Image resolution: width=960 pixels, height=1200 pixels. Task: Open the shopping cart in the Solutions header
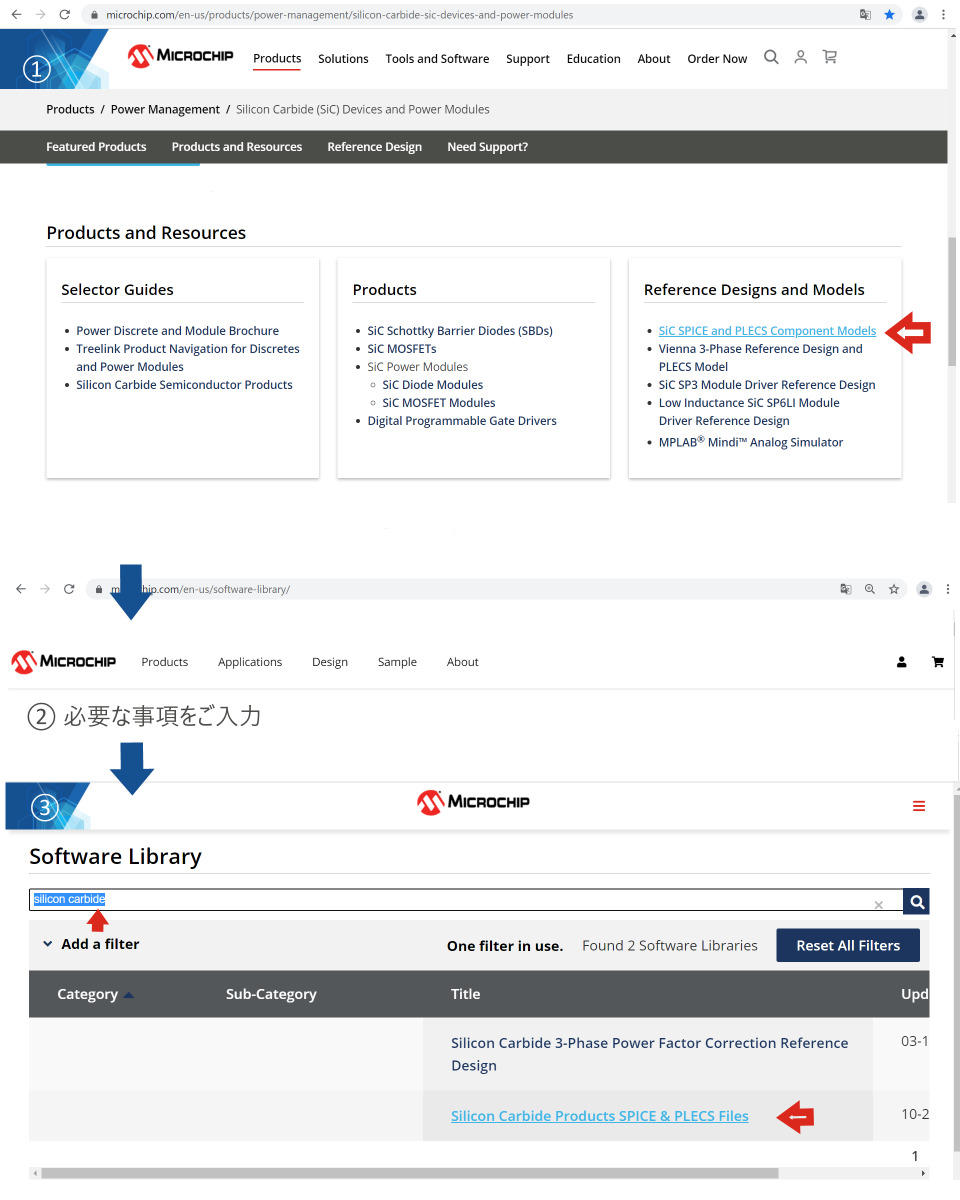tap(830, 57)
